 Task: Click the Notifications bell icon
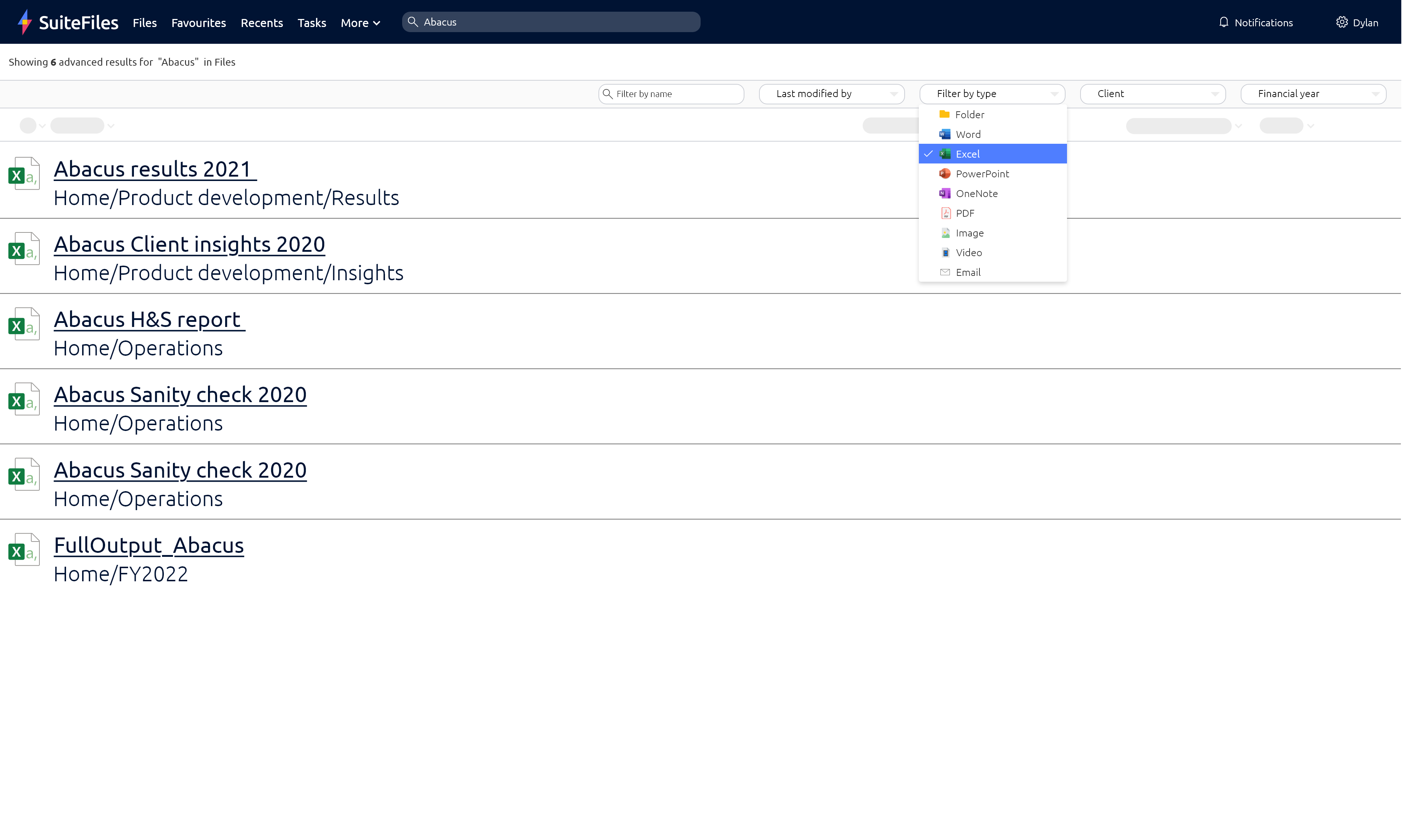(x=1224, y=22)
